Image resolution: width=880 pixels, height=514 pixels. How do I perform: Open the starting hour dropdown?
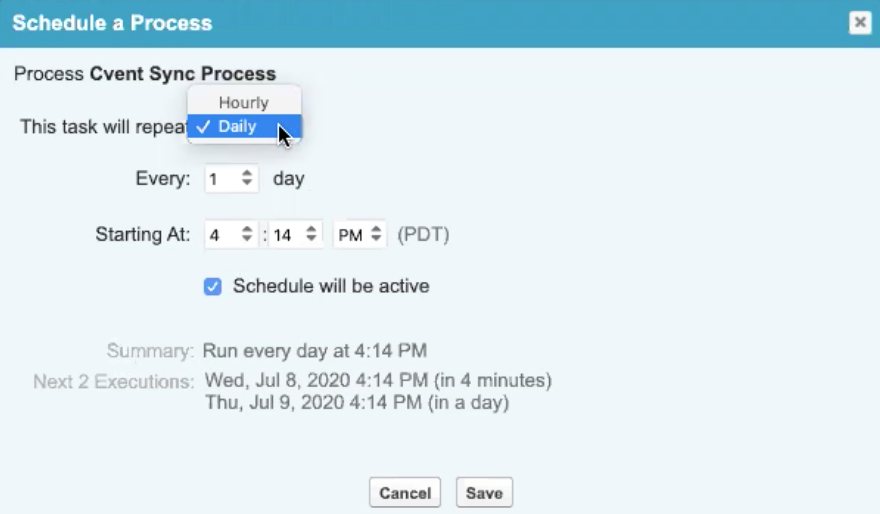232,236
